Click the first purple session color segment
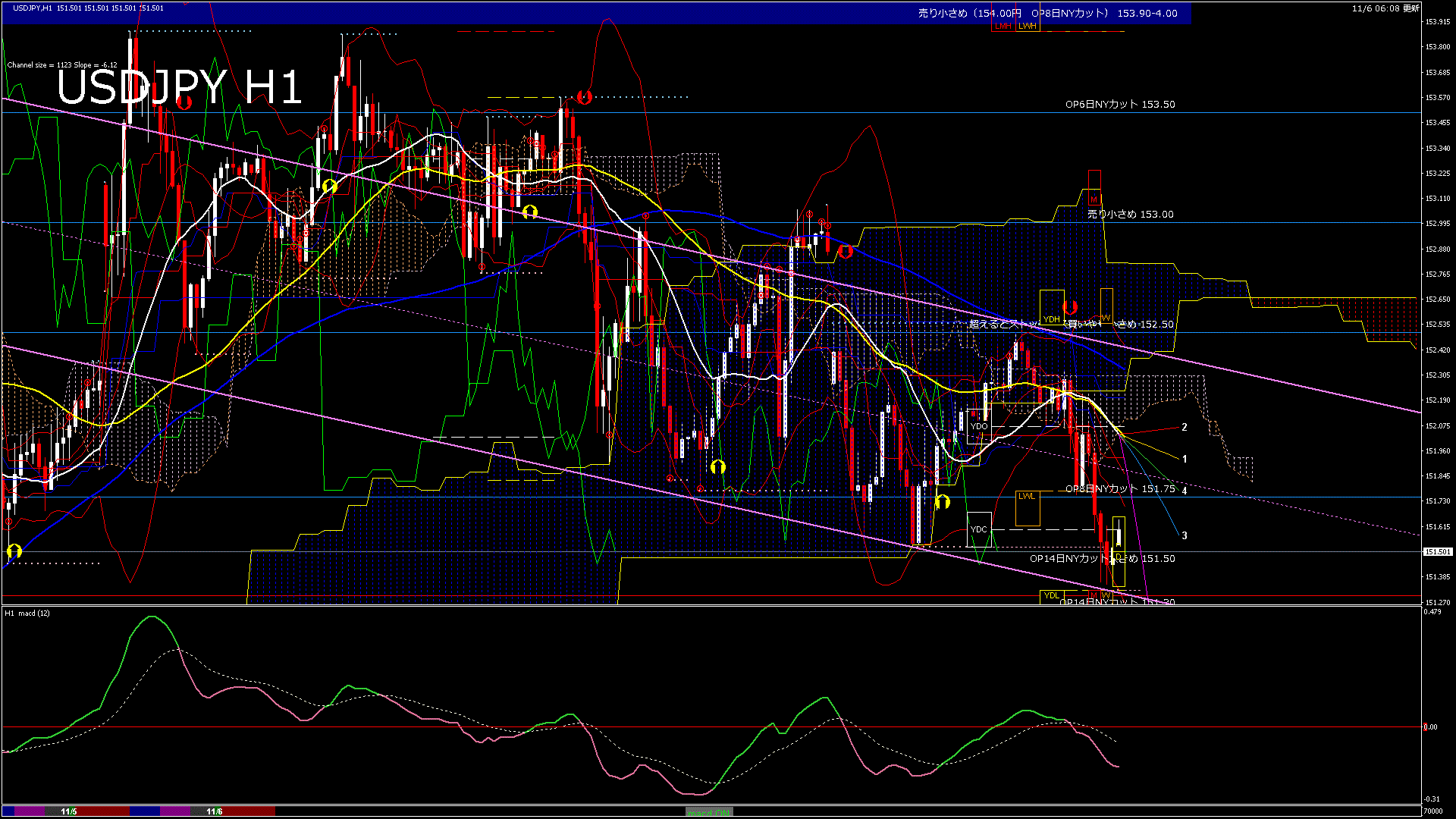 pos(30,811)
